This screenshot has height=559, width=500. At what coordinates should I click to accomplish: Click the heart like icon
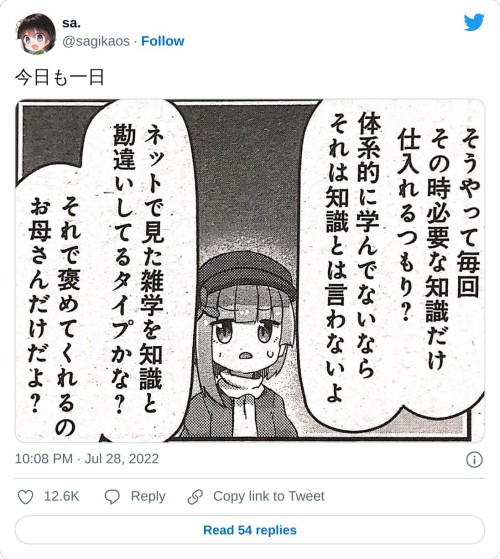pos(25,497)
